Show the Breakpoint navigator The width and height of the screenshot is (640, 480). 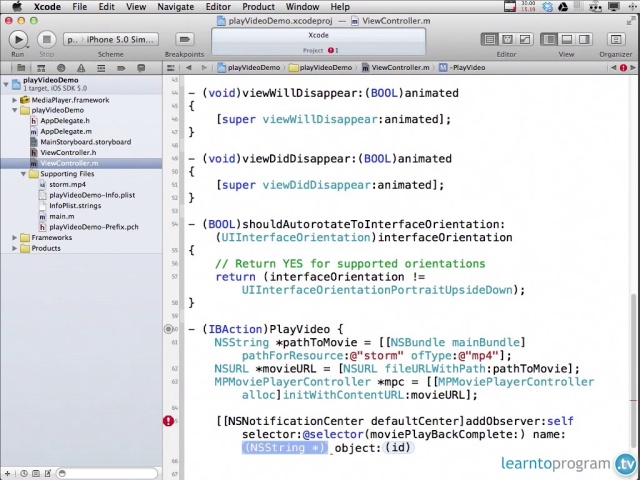tap(121, 68)
